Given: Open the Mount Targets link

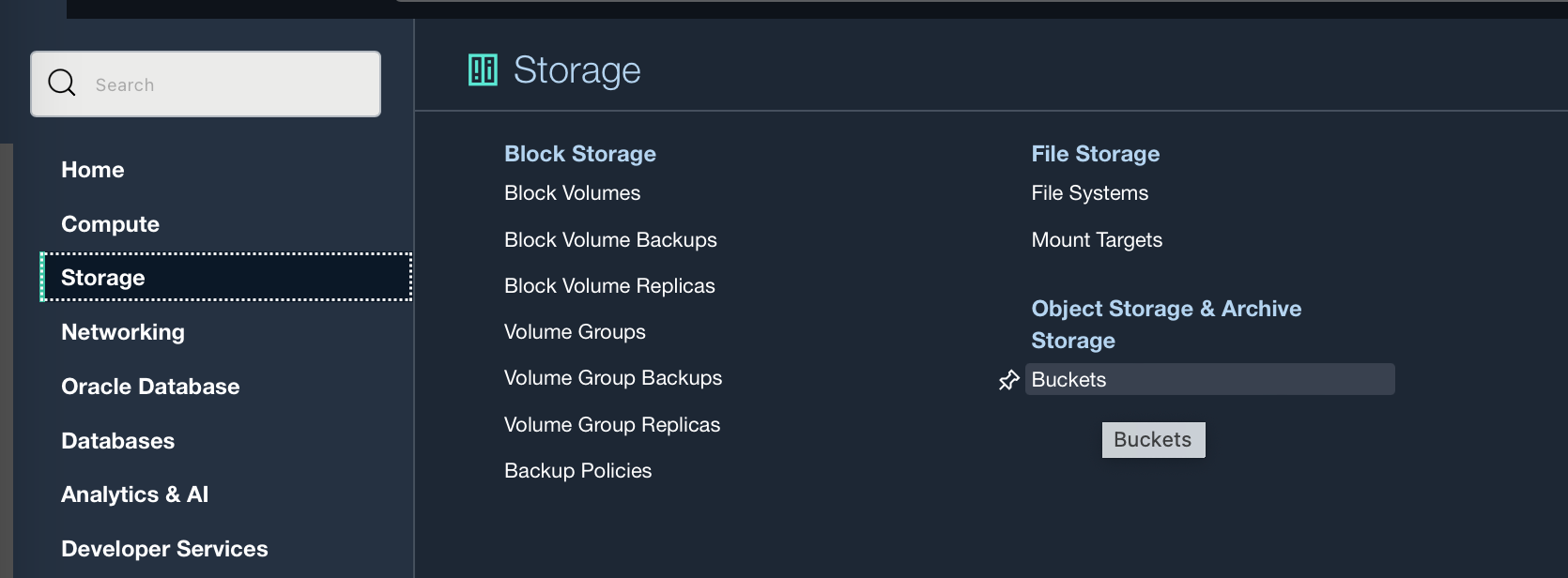Looking at the screenshot, I should point(1097,240).
